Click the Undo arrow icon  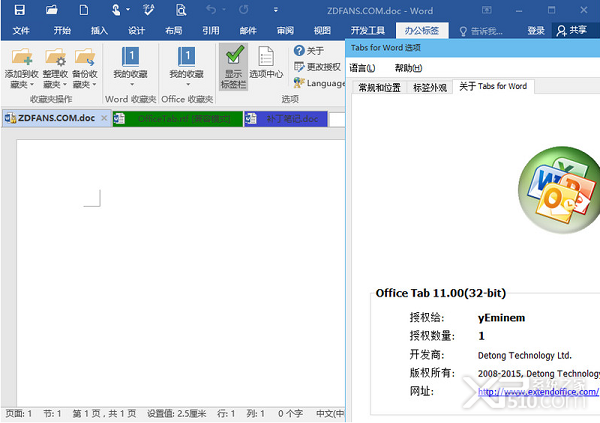coord(211,10)
